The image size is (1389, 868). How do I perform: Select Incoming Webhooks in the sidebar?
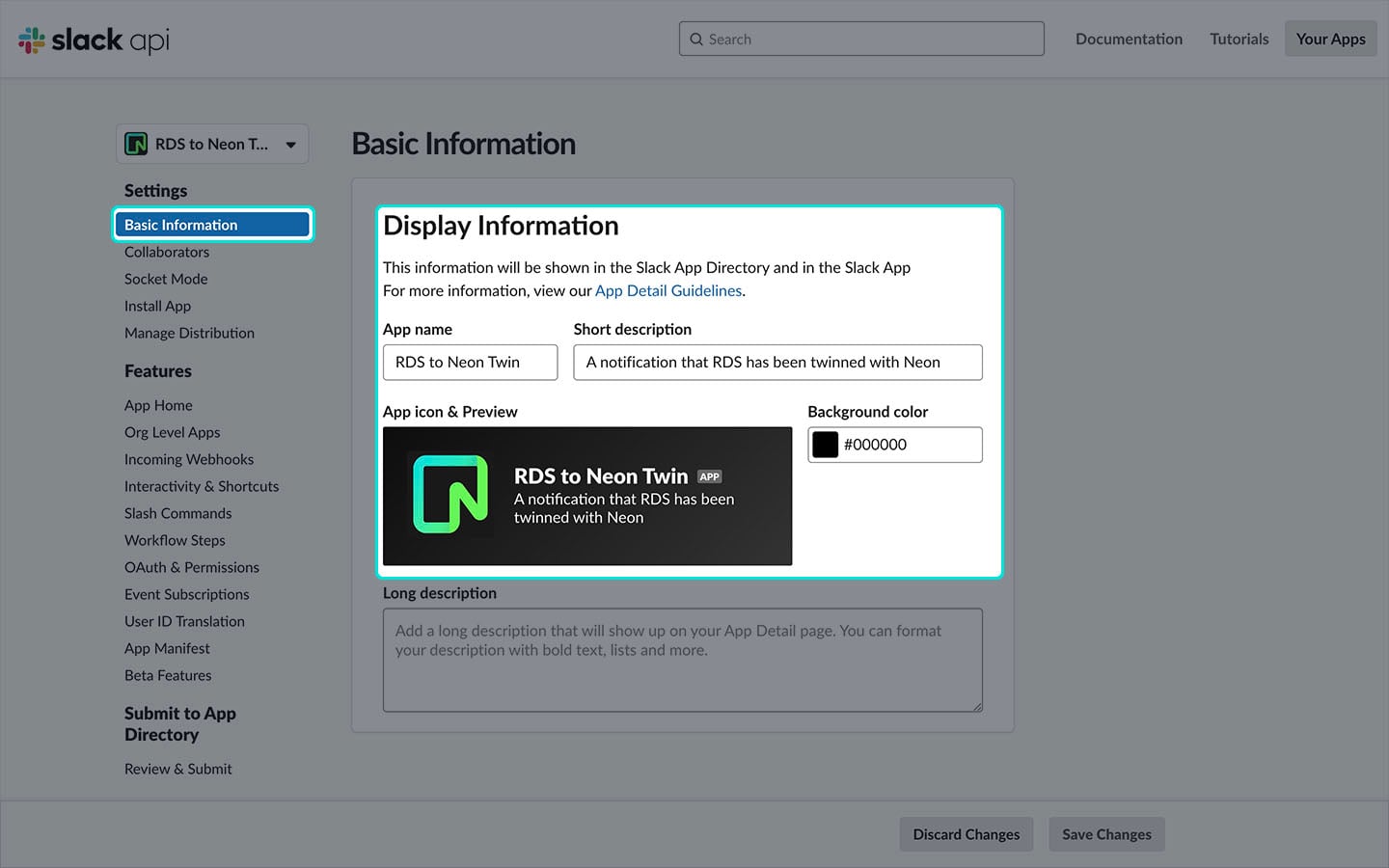(189, 459)
